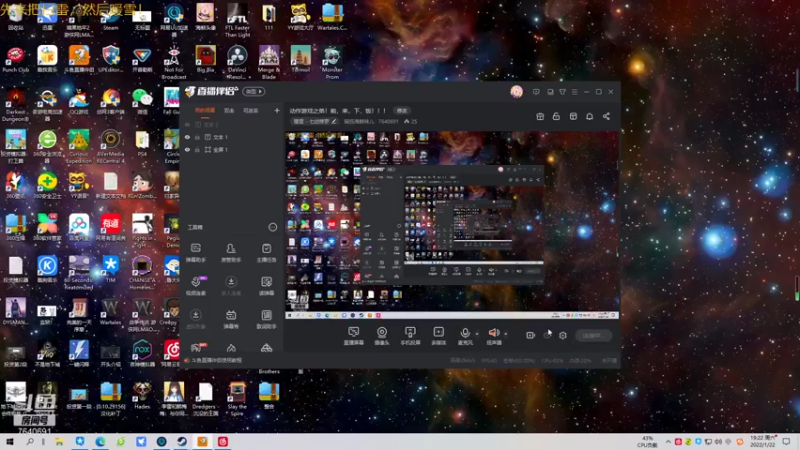Open 歌词助手 tool in toolbox
800x450 pixels.
(x=266, y=319)
